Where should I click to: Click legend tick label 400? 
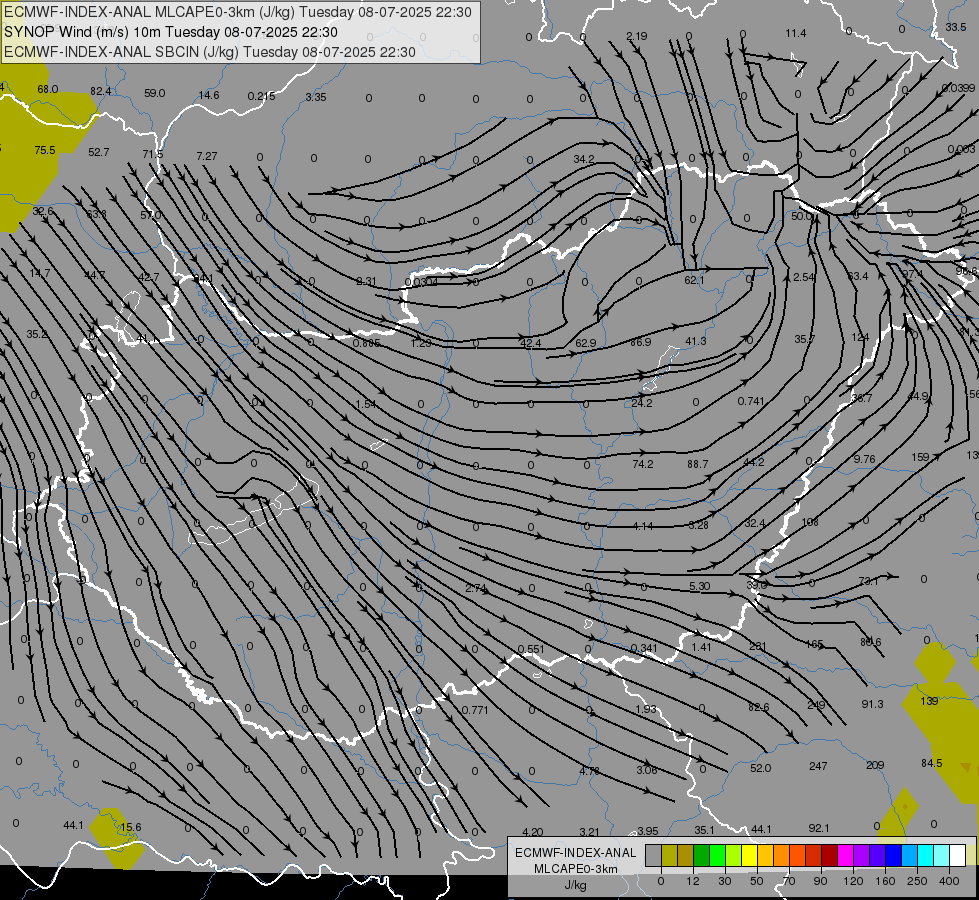click(x=949, y=881)
